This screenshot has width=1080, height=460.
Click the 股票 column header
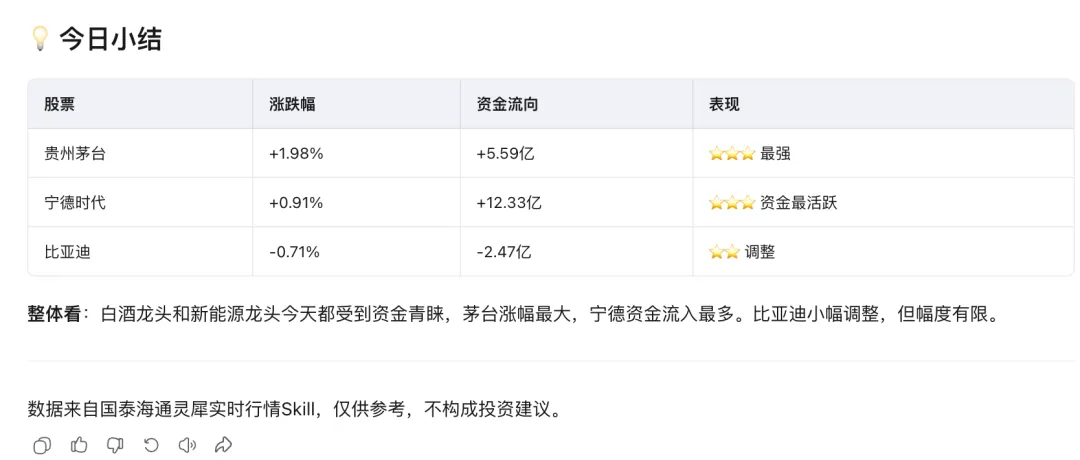[59, 104]
